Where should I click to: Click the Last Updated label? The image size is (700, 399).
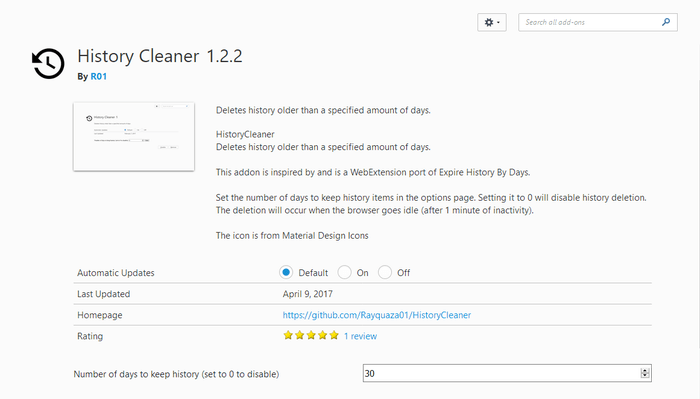104,294
